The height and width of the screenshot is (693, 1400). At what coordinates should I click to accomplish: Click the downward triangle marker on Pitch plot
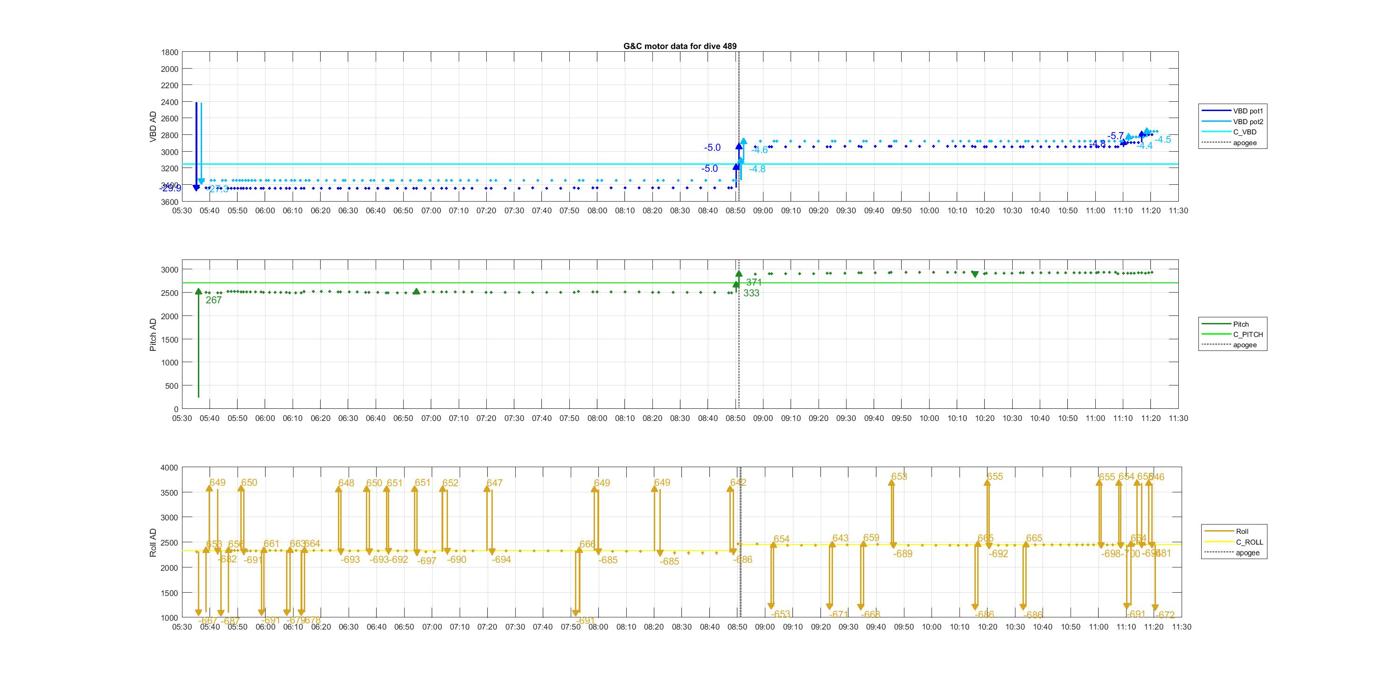[975, 274]
